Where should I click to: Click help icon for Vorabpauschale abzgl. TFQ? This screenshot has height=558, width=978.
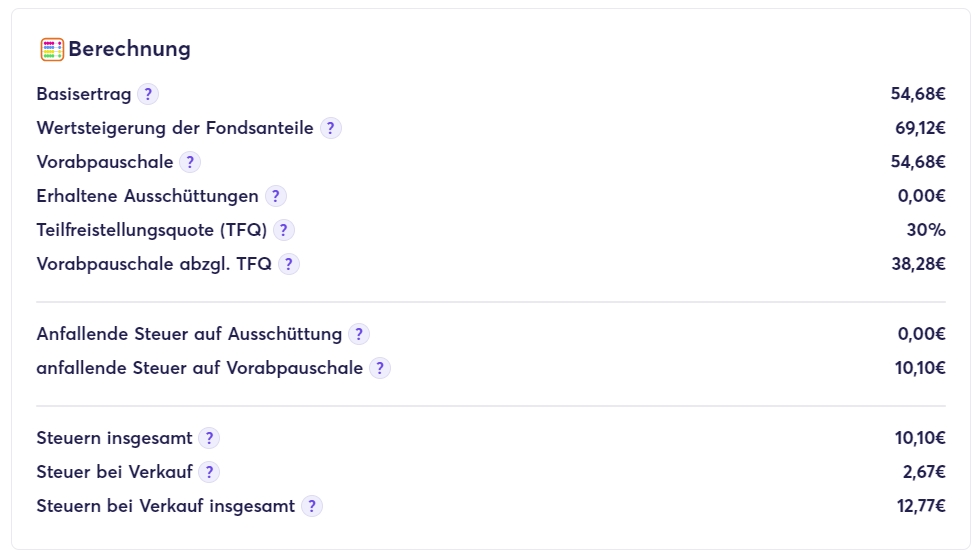[x=289, y=264]
